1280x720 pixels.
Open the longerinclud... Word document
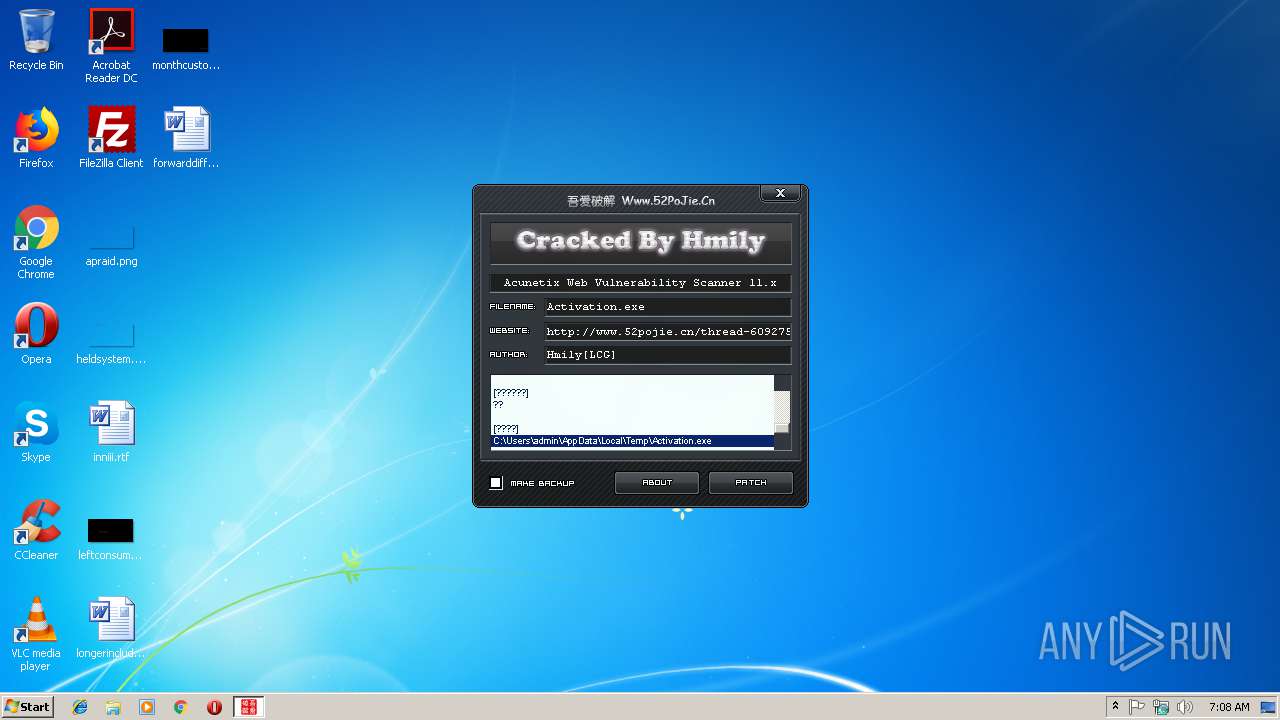[111, 628]
